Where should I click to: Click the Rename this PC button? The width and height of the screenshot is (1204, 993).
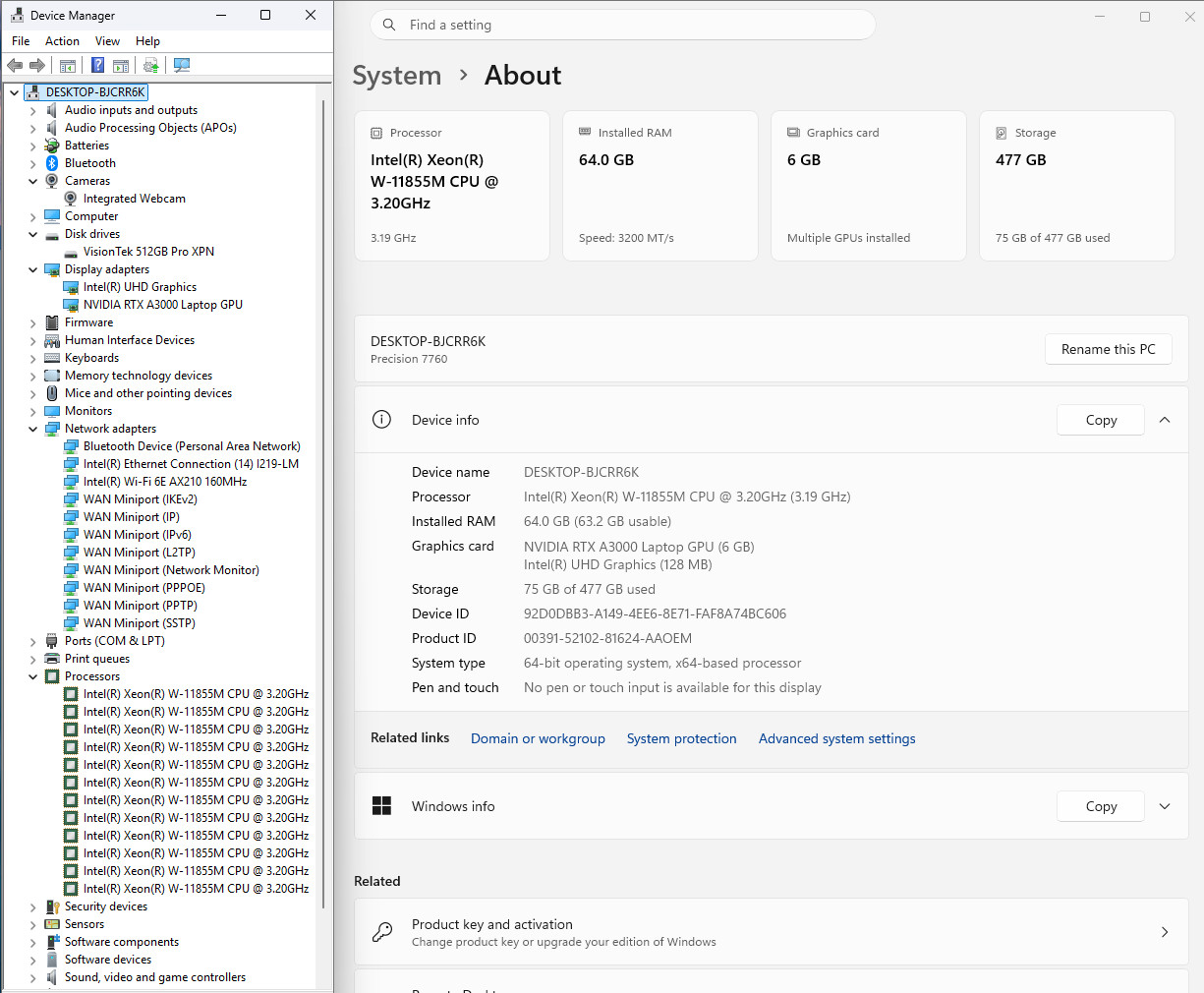coord(1109,349)
